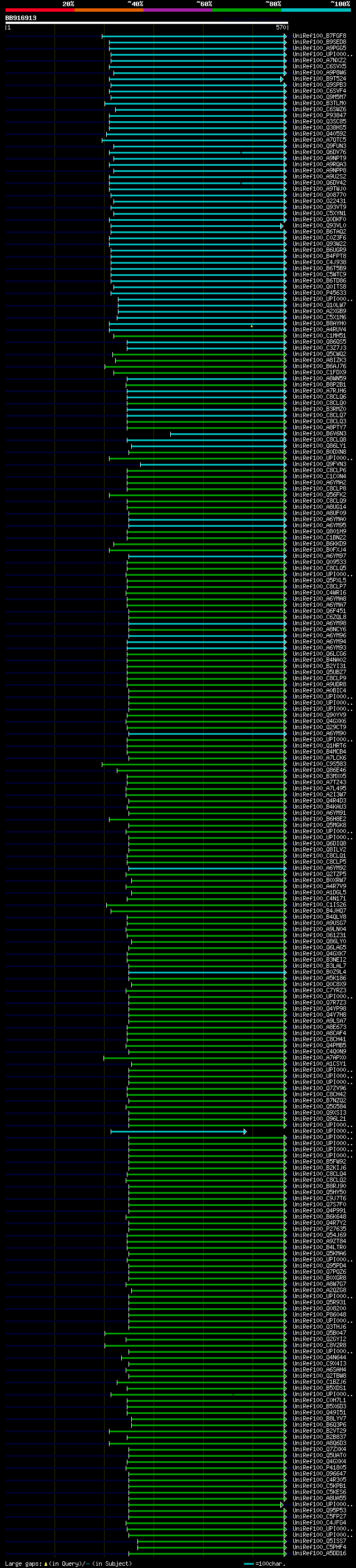Click hit label UniRef100_Q49I51
Viewport: 356px width, 1568px height.
(319, 1412)
